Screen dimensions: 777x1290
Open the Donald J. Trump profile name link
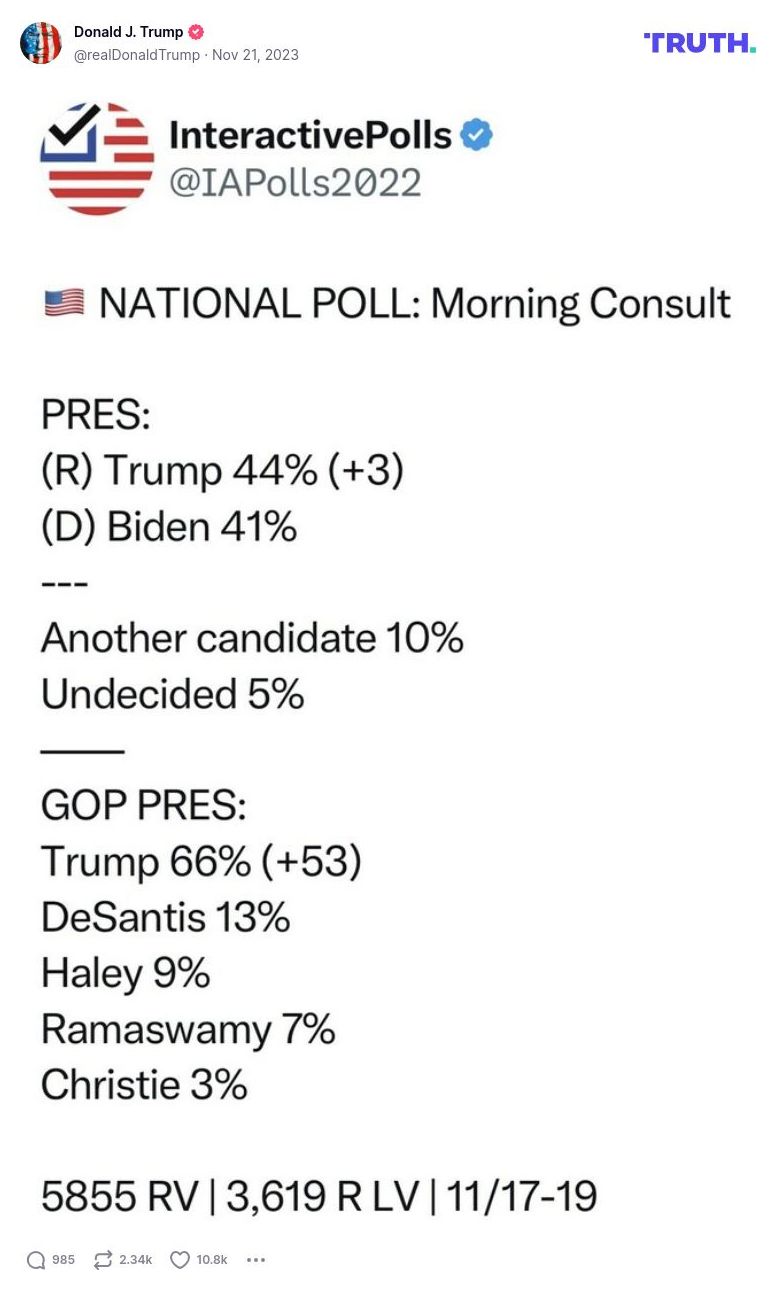[x=128, y=32]
